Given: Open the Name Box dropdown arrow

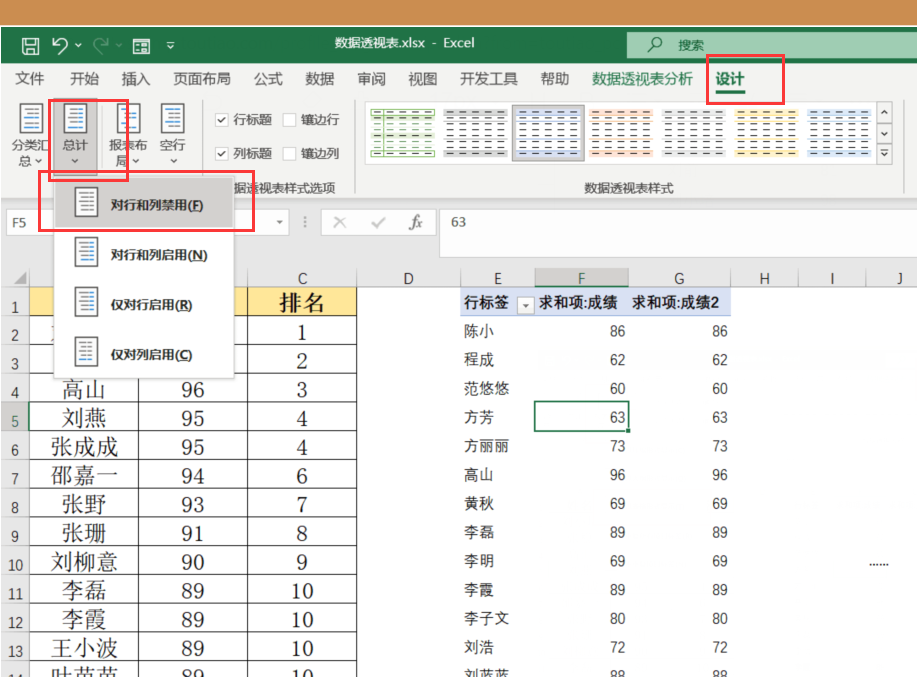Looking at the screenshot, I should tap(280, 222).
